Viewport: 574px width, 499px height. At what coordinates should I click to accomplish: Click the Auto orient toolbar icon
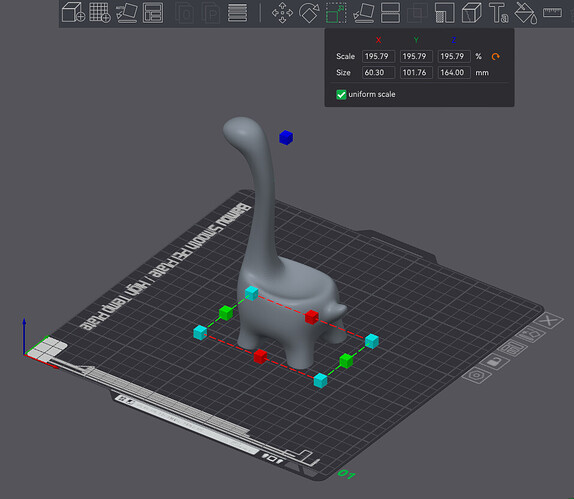[x=127, y=12]
